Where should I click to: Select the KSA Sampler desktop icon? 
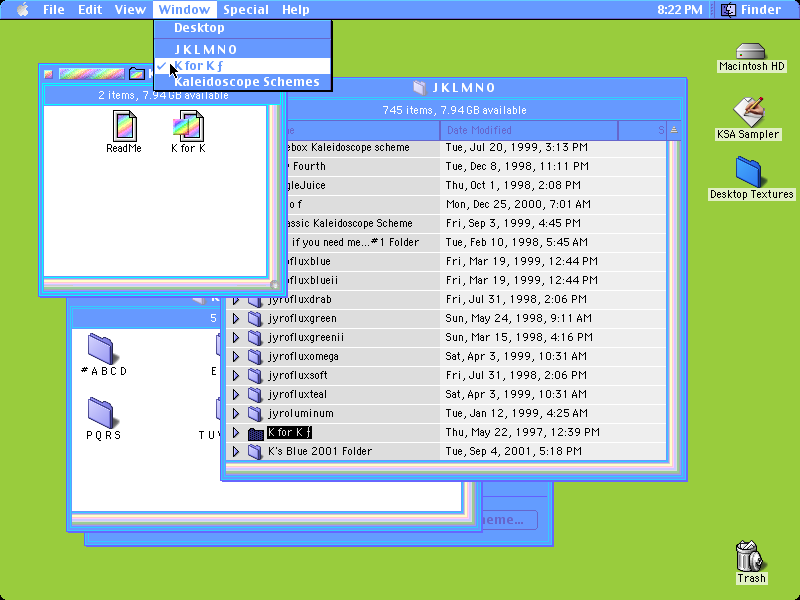point(748,112)
